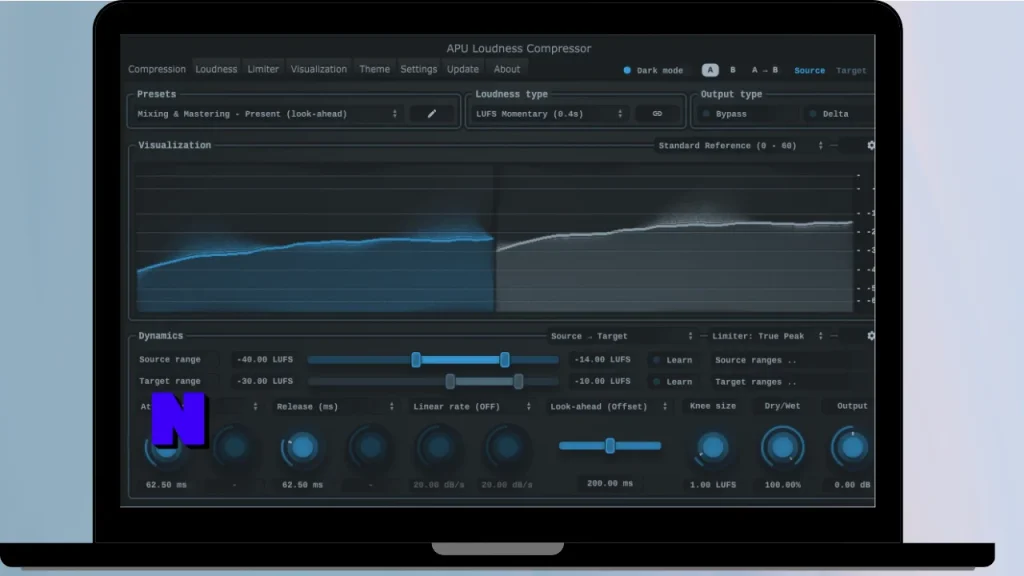Open the Limiter: True Peak dropdown

click(767, 336)
